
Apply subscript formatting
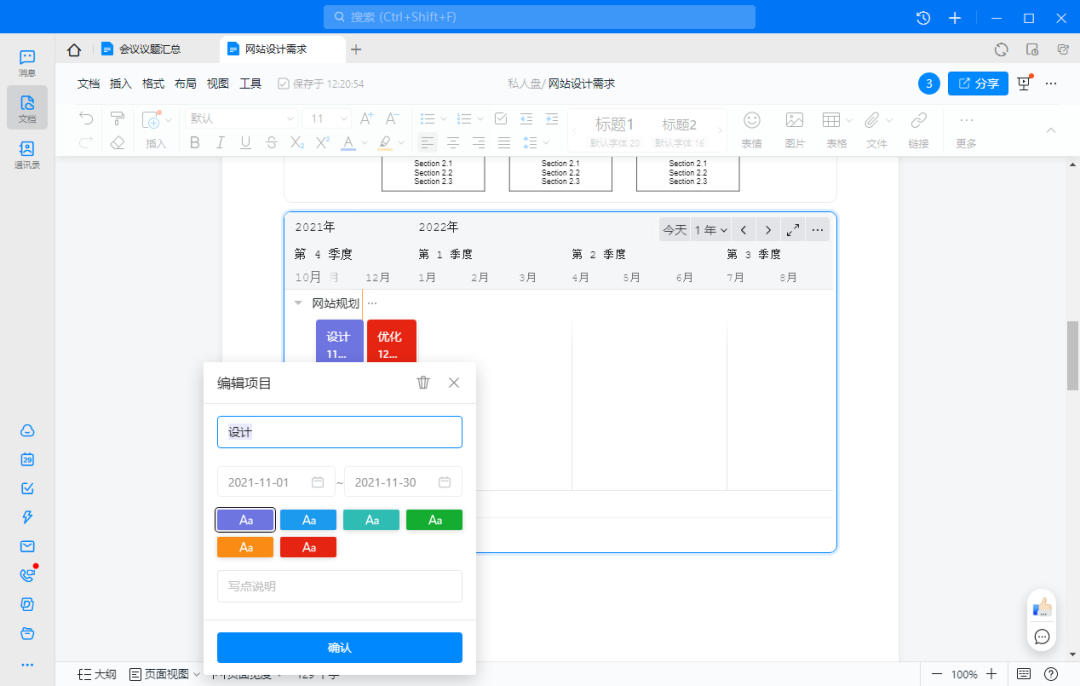coord(297,143)
